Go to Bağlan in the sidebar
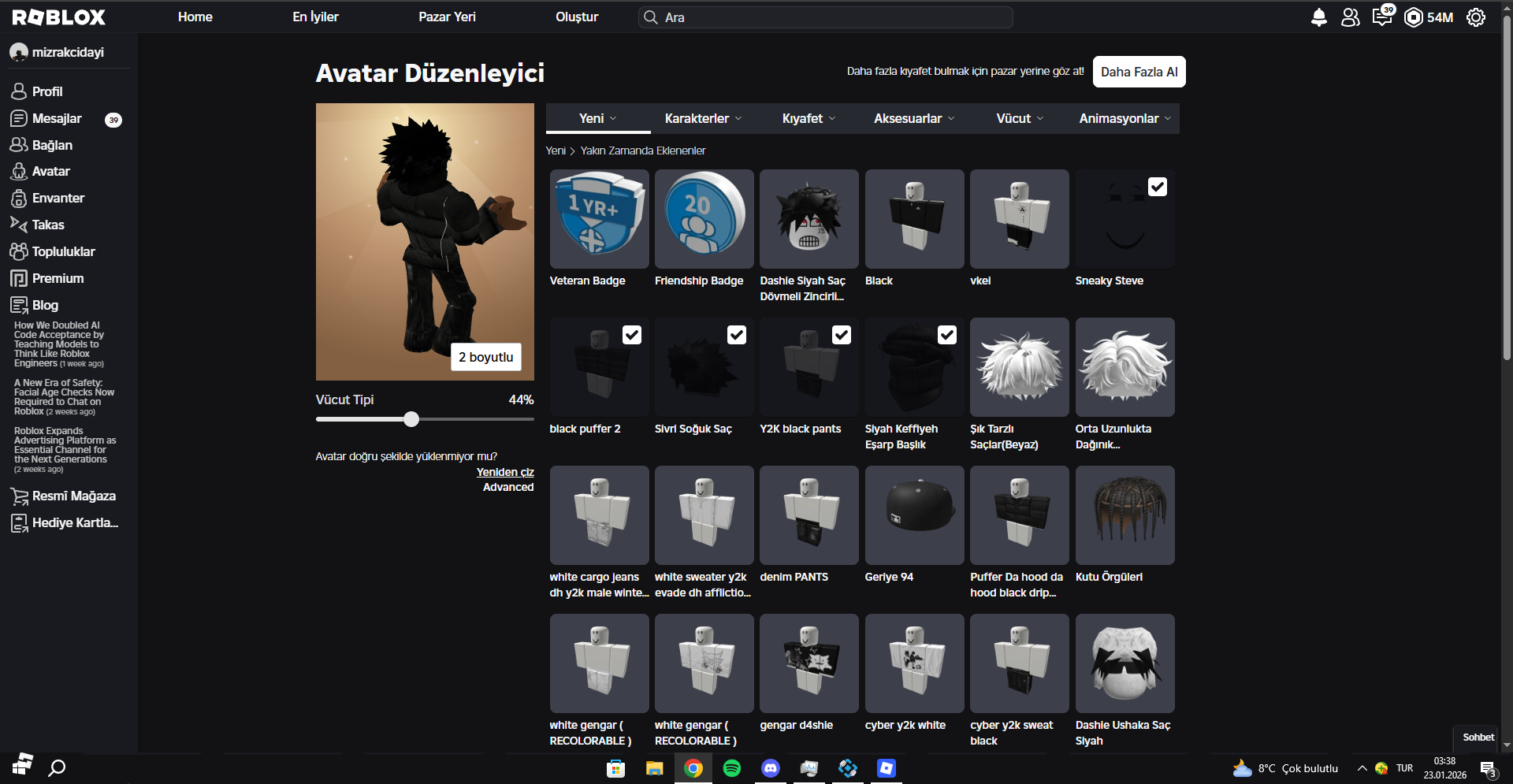Image resolution: width=1513 pixels, height=784 pixels. 52,145
